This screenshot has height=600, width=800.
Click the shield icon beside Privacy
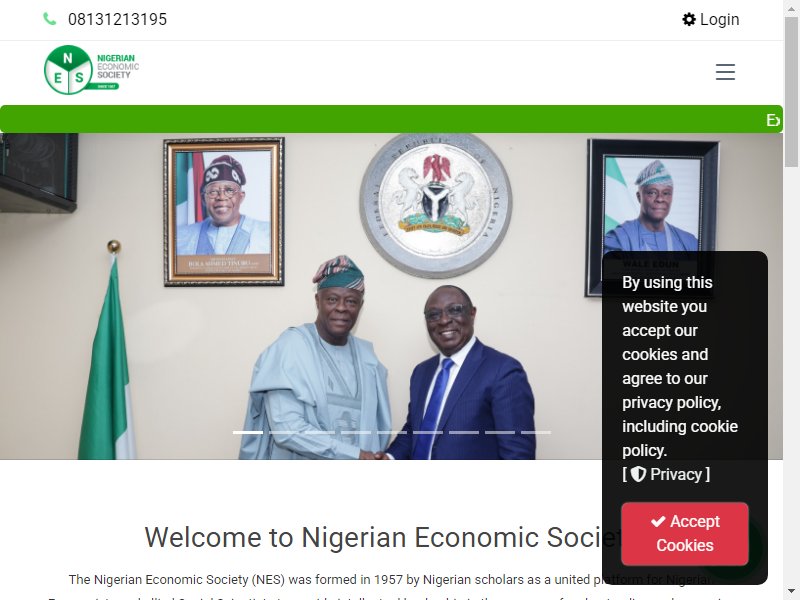[638, 474]
